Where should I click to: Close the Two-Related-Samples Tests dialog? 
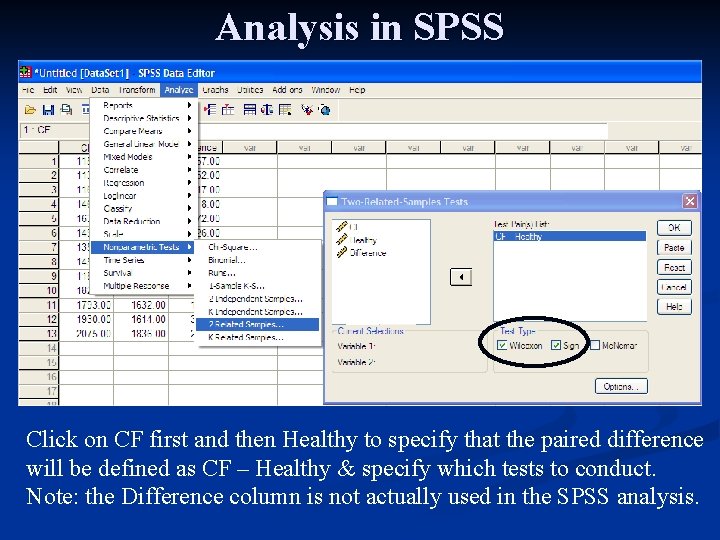tap(690, 201)
